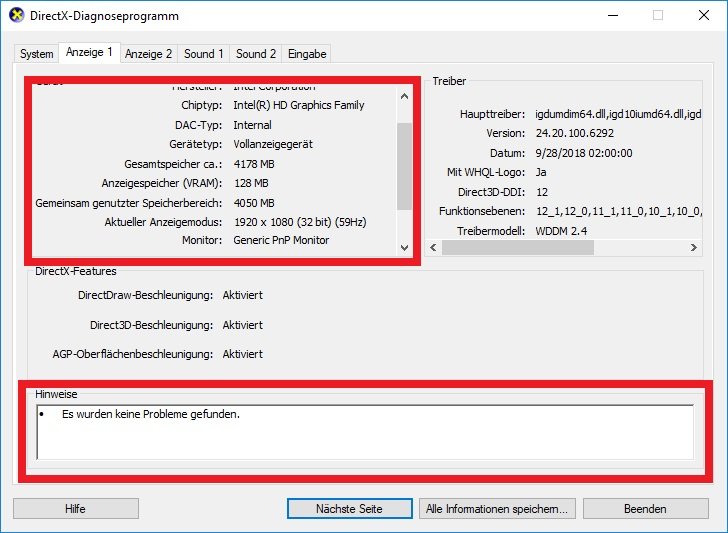The image size is (728, 533).
Task: Minimize the DirectX-Diagnoseprogramm window
Action: [x=613, y=15]
